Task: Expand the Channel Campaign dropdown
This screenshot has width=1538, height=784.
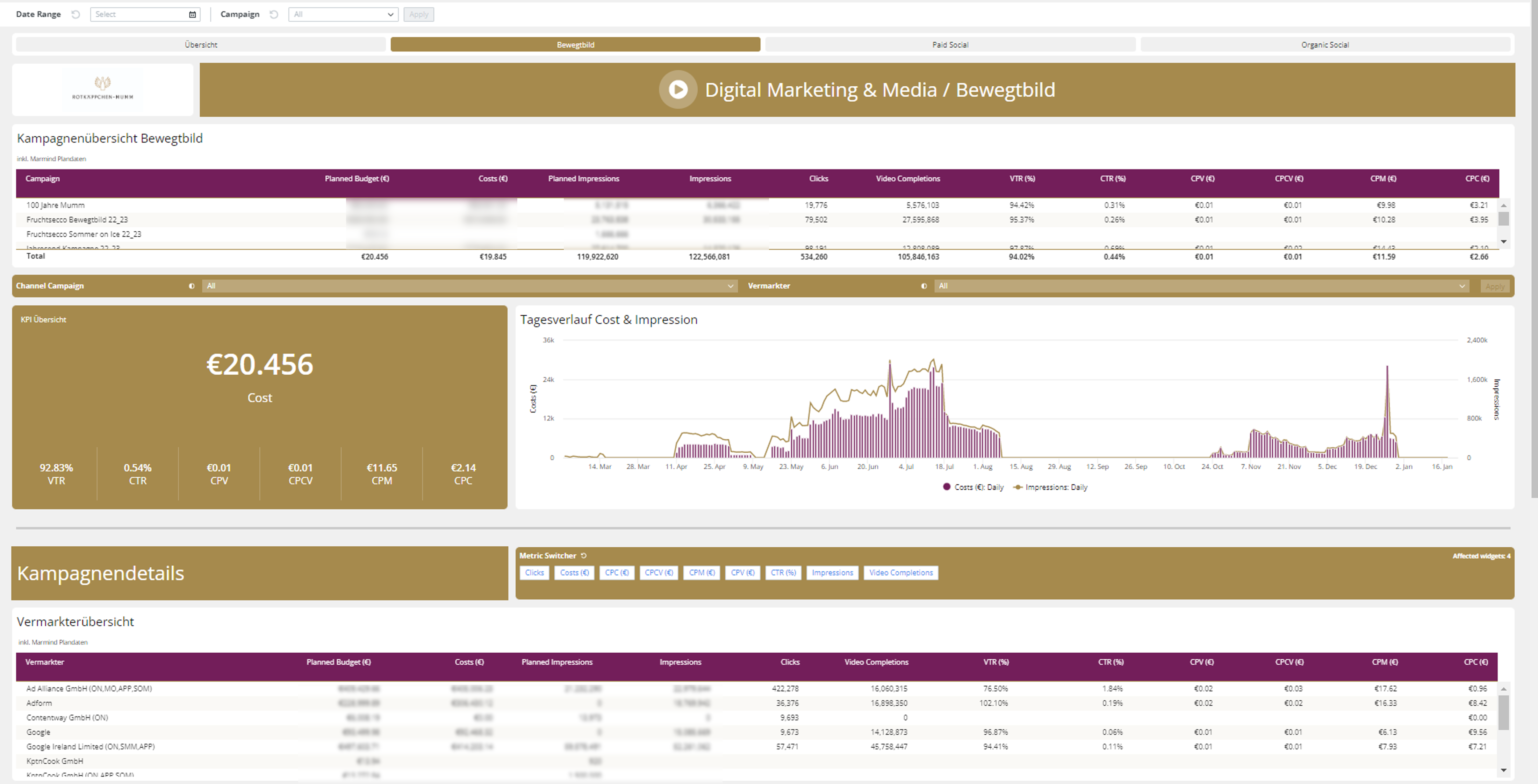Action: tap(469, 286)
